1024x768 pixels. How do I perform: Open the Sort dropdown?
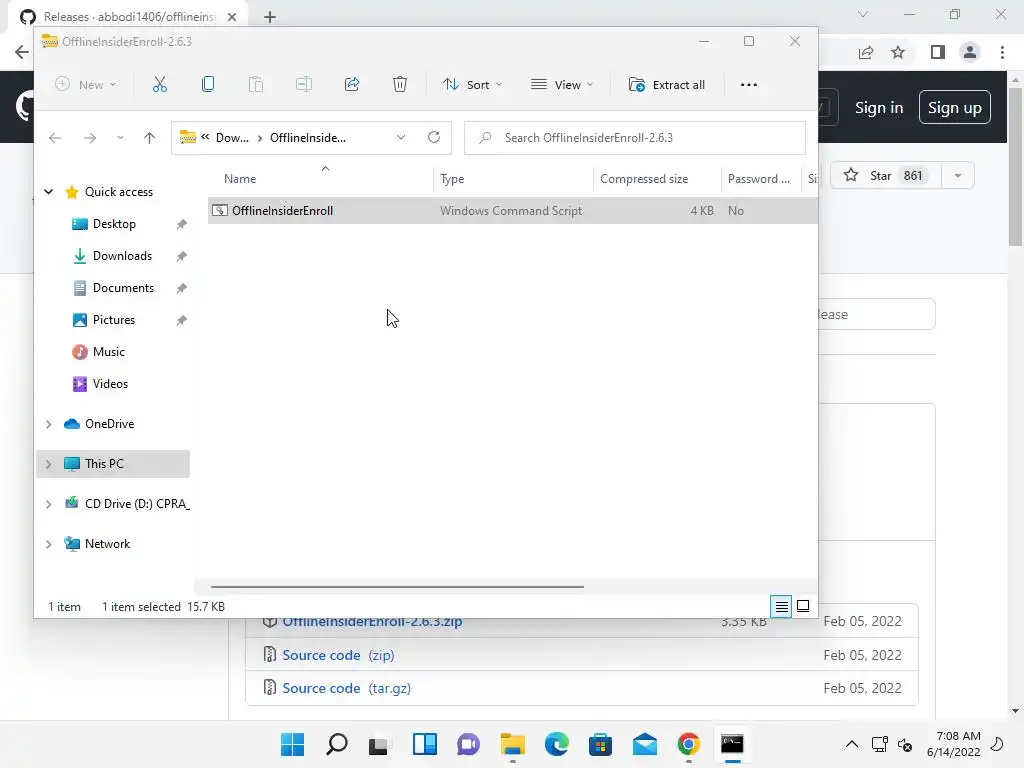coord(472,85)
